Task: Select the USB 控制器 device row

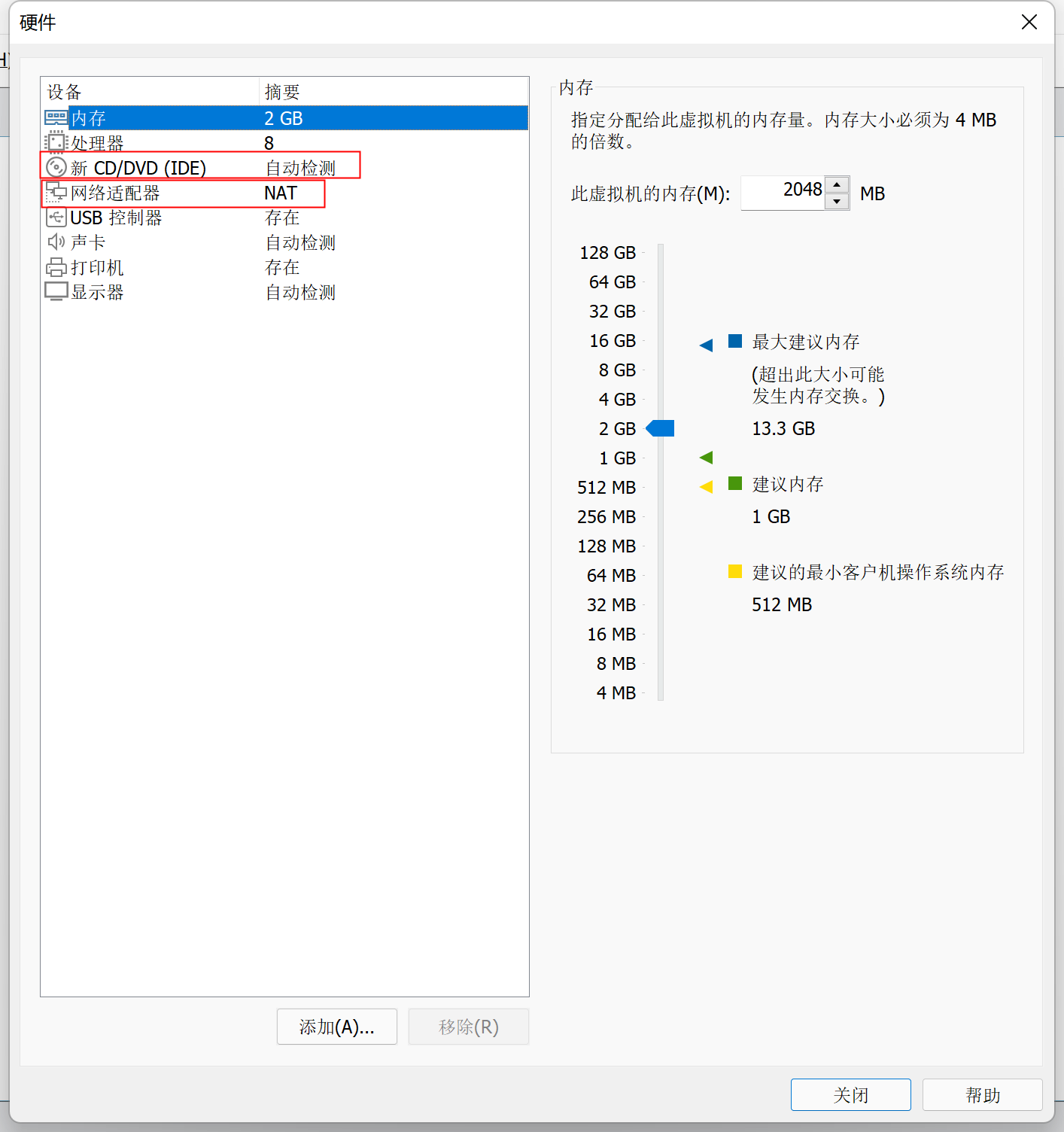Action: pos(284,218)
